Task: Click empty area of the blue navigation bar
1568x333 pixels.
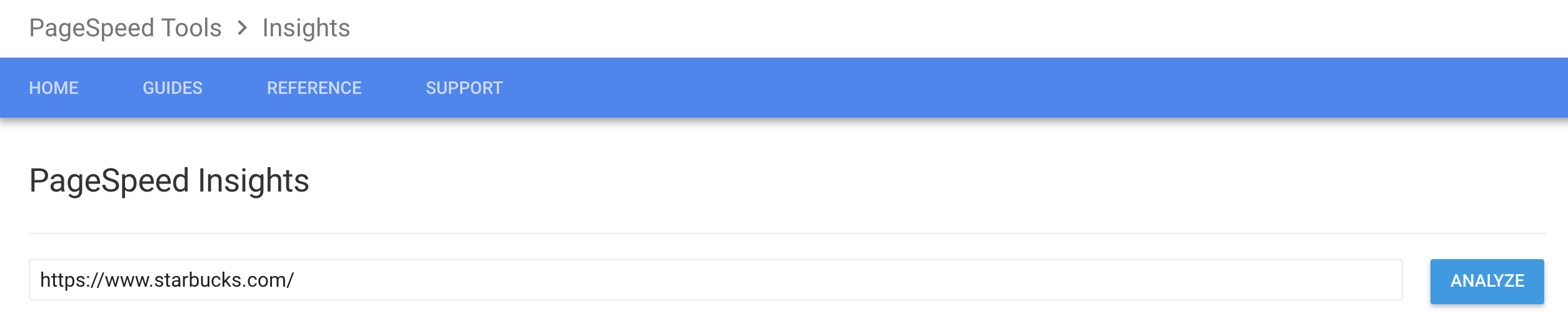Action: (x=1000, y=88)
